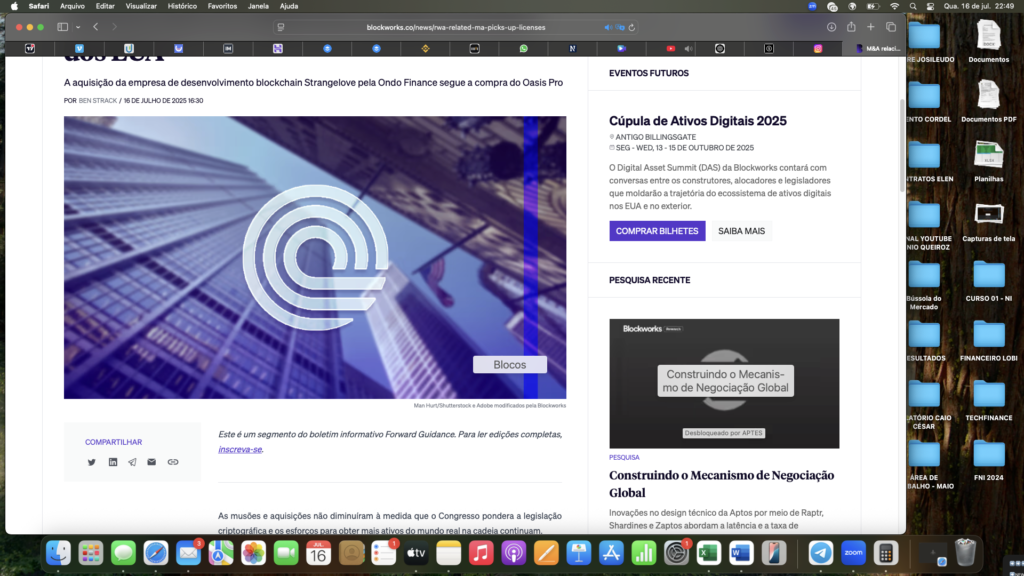Select the Documentos PDF desktop item
This screenshot has height=576, width=1024.
point(989,101)
